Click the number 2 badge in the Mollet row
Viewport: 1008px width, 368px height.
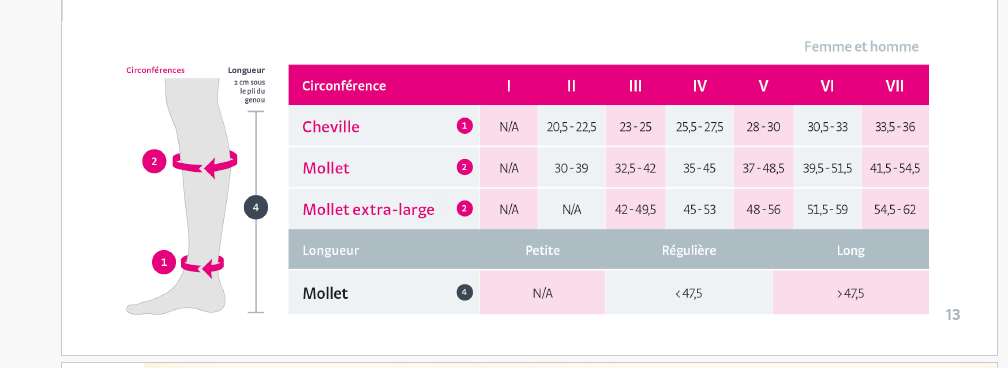point(465,168)
